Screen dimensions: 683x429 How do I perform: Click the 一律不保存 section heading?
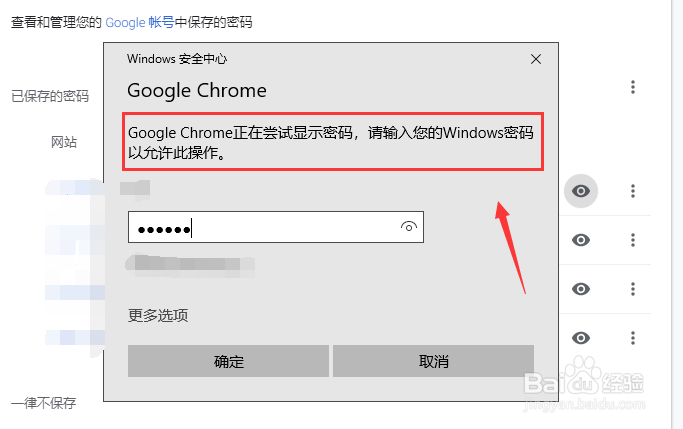point(44,403)
